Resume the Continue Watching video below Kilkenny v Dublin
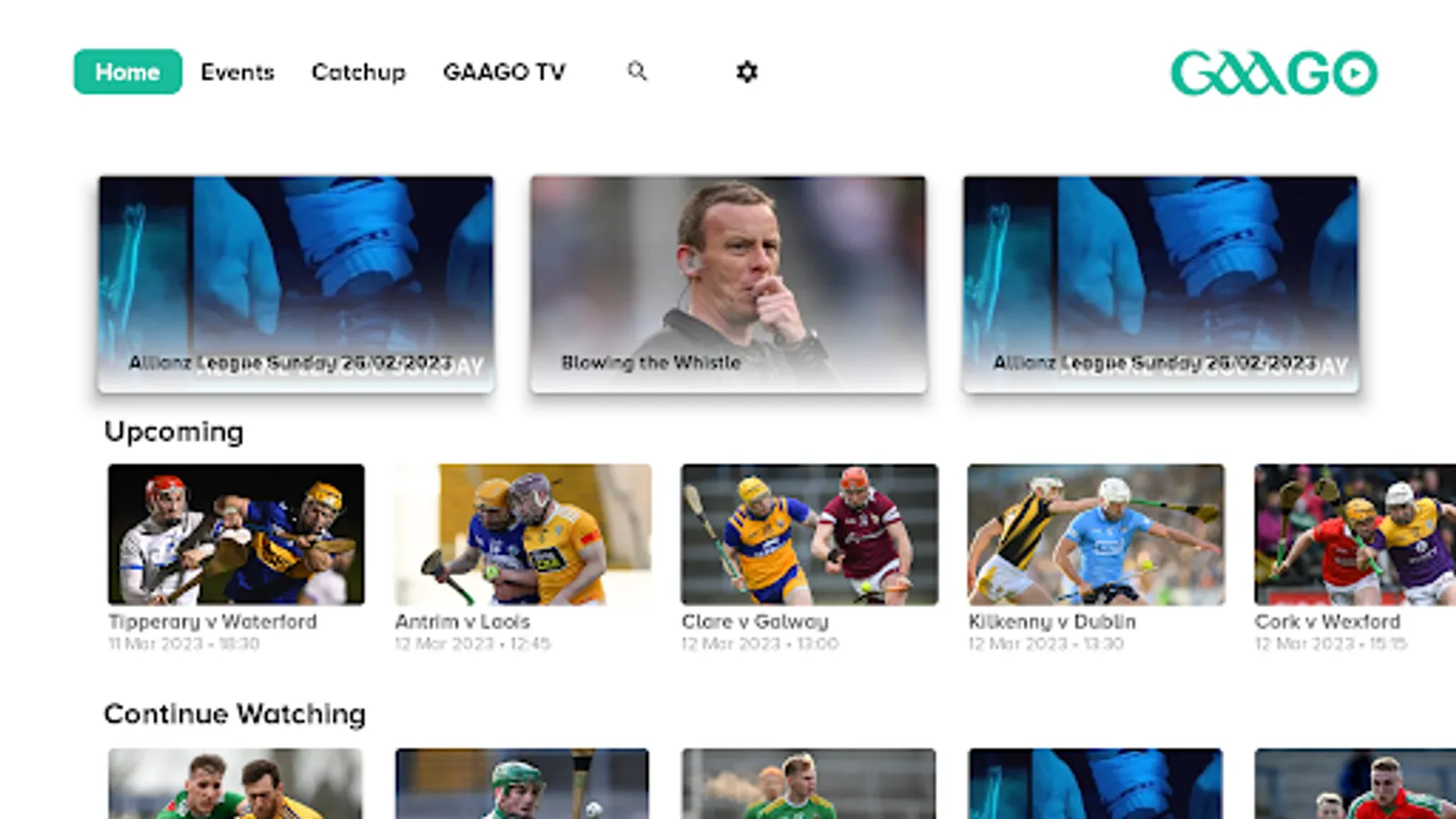 coord(1096,784)
